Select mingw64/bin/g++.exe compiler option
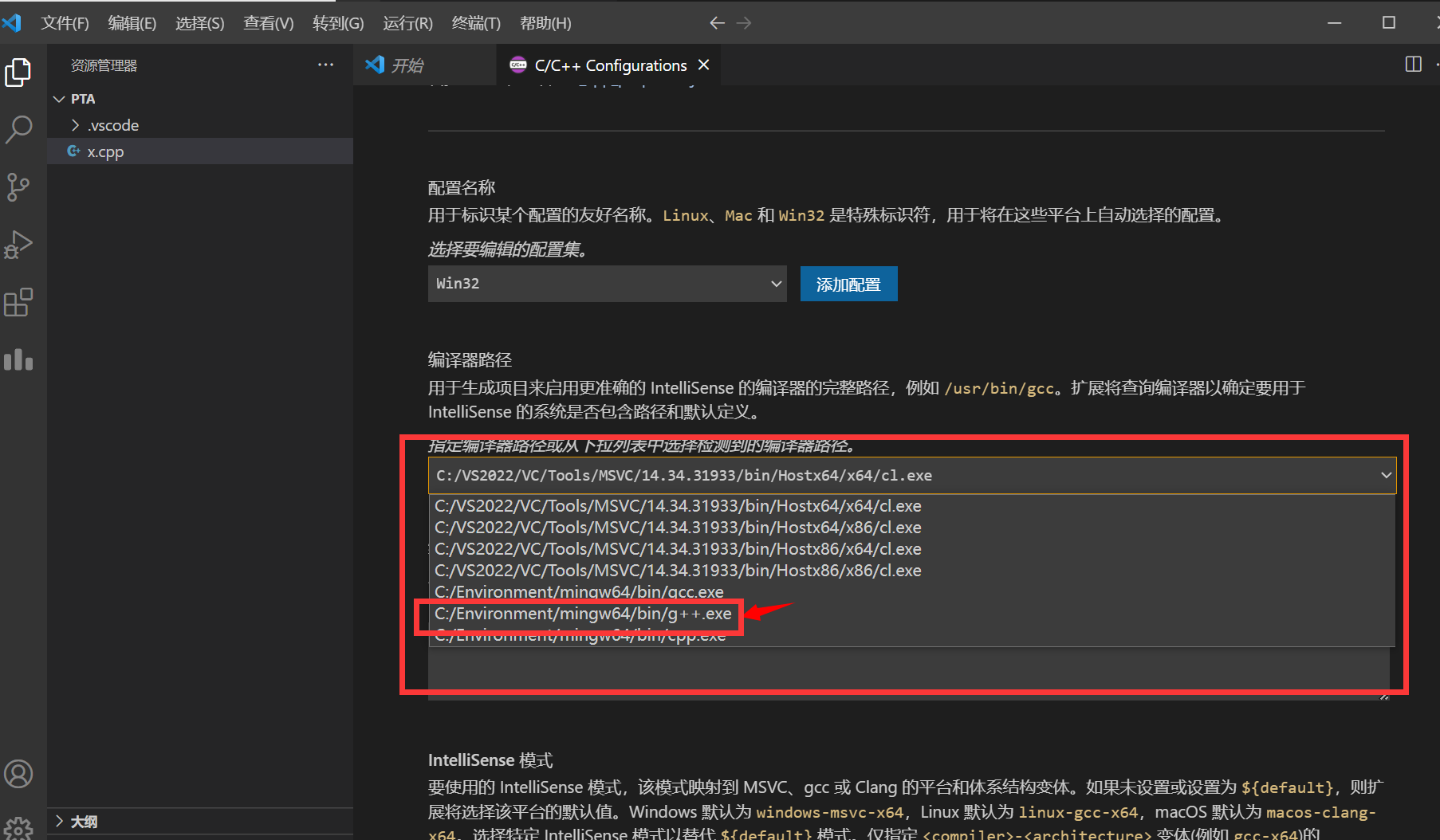Viewport: 1440px width, 840px height. [x=912, y=614]
